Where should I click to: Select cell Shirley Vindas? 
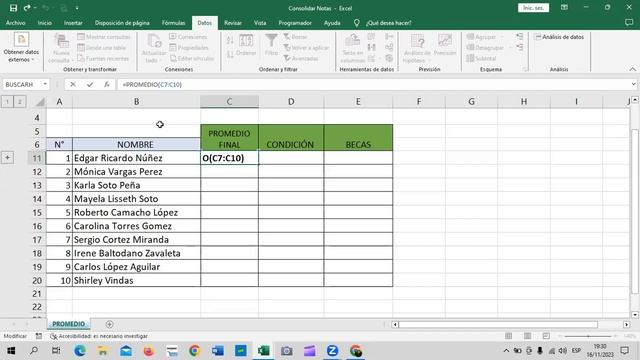click(136, 280)
